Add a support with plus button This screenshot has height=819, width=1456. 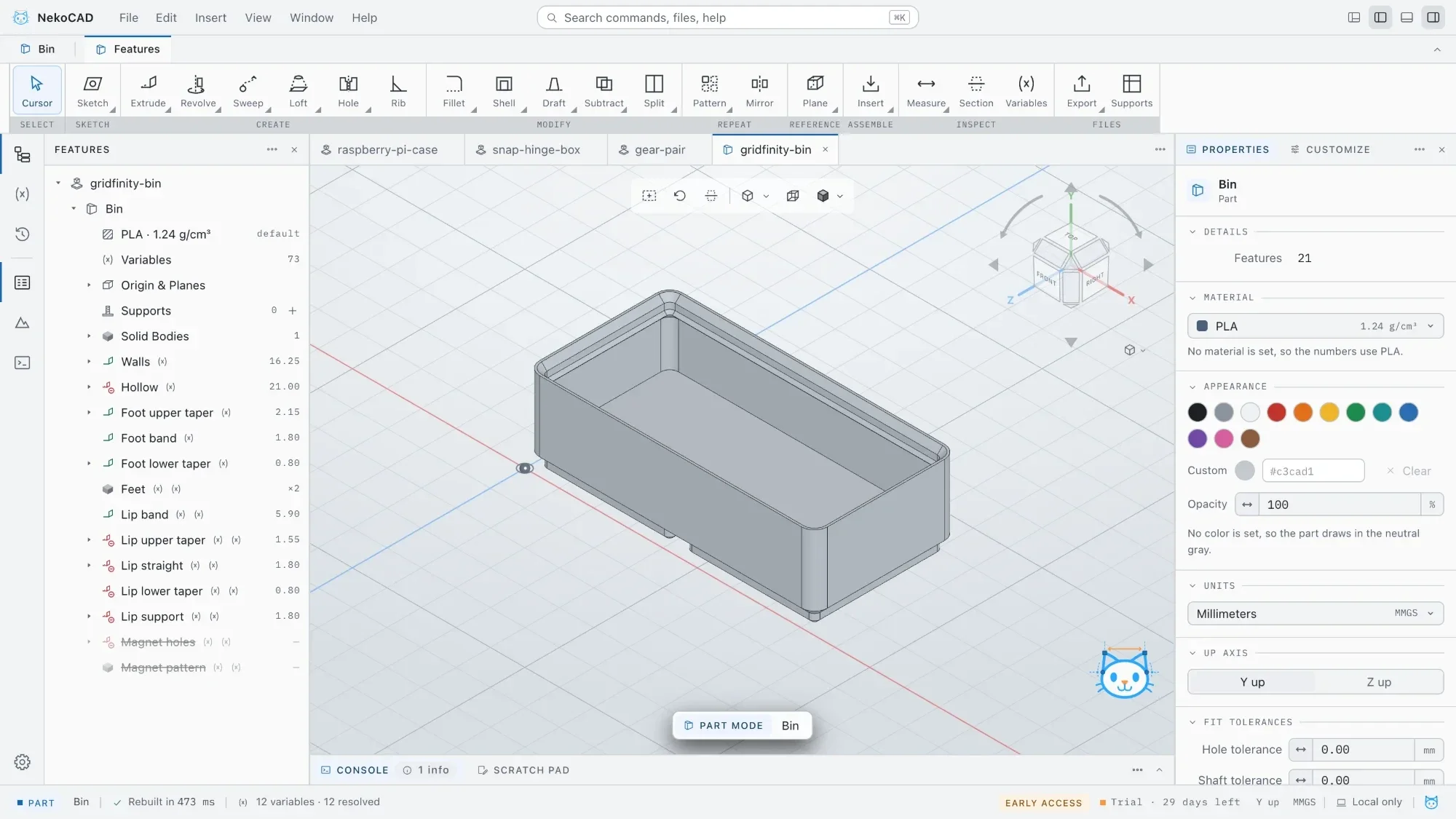click(293, 311)
